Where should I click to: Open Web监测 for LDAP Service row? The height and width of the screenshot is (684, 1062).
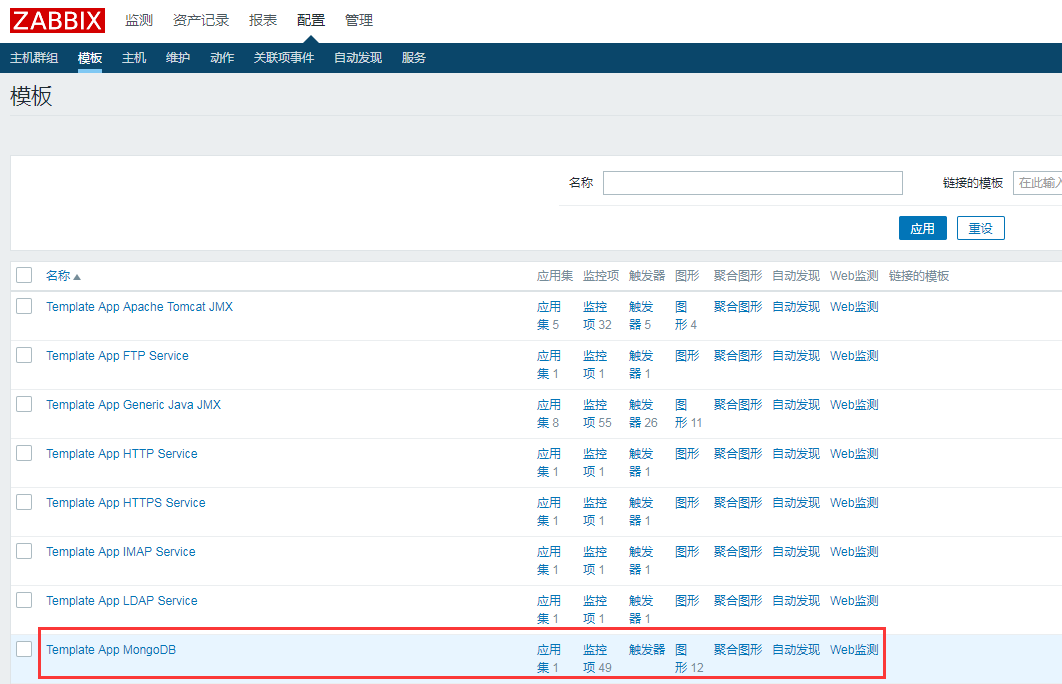(854, 601)
